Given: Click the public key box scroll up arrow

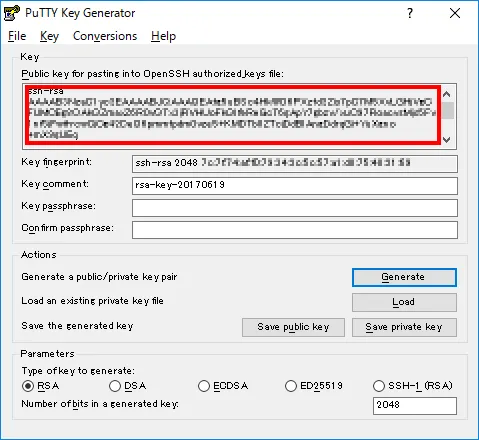Looking at the screenshot, I should click(x=447, y=94).
